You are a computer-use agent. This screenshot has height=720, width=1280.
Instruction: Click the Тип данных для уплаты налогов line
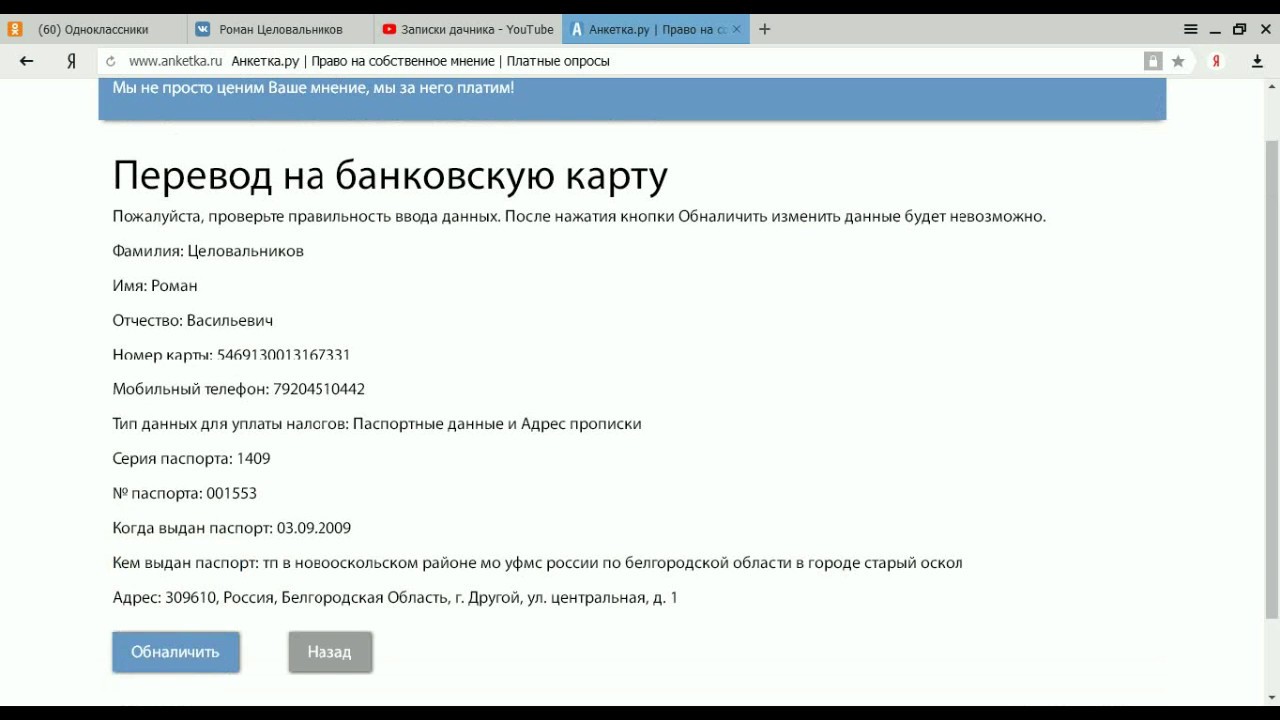point(377,424)
